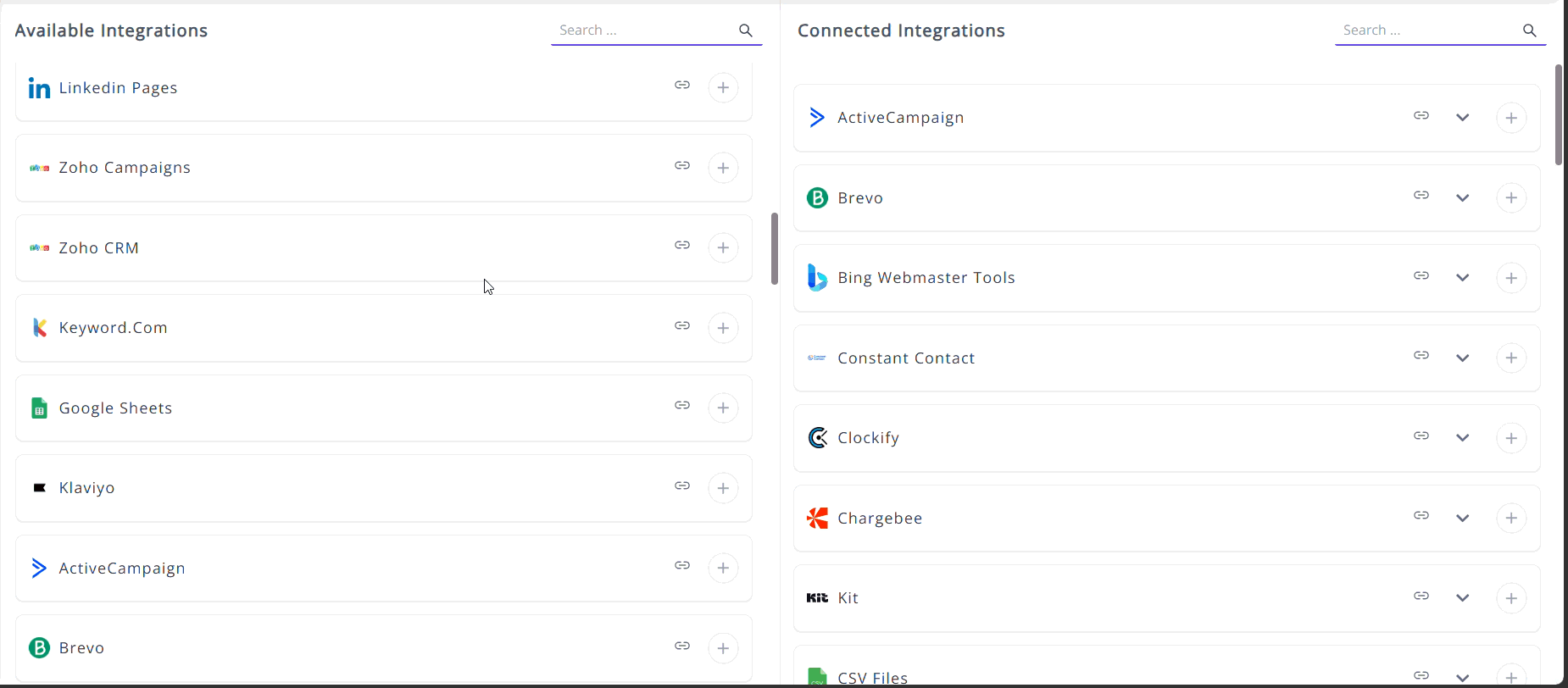Click the search magnifier in Available Integrations
Viewport: 1568px width, 688px height.
tap(746, 31)
